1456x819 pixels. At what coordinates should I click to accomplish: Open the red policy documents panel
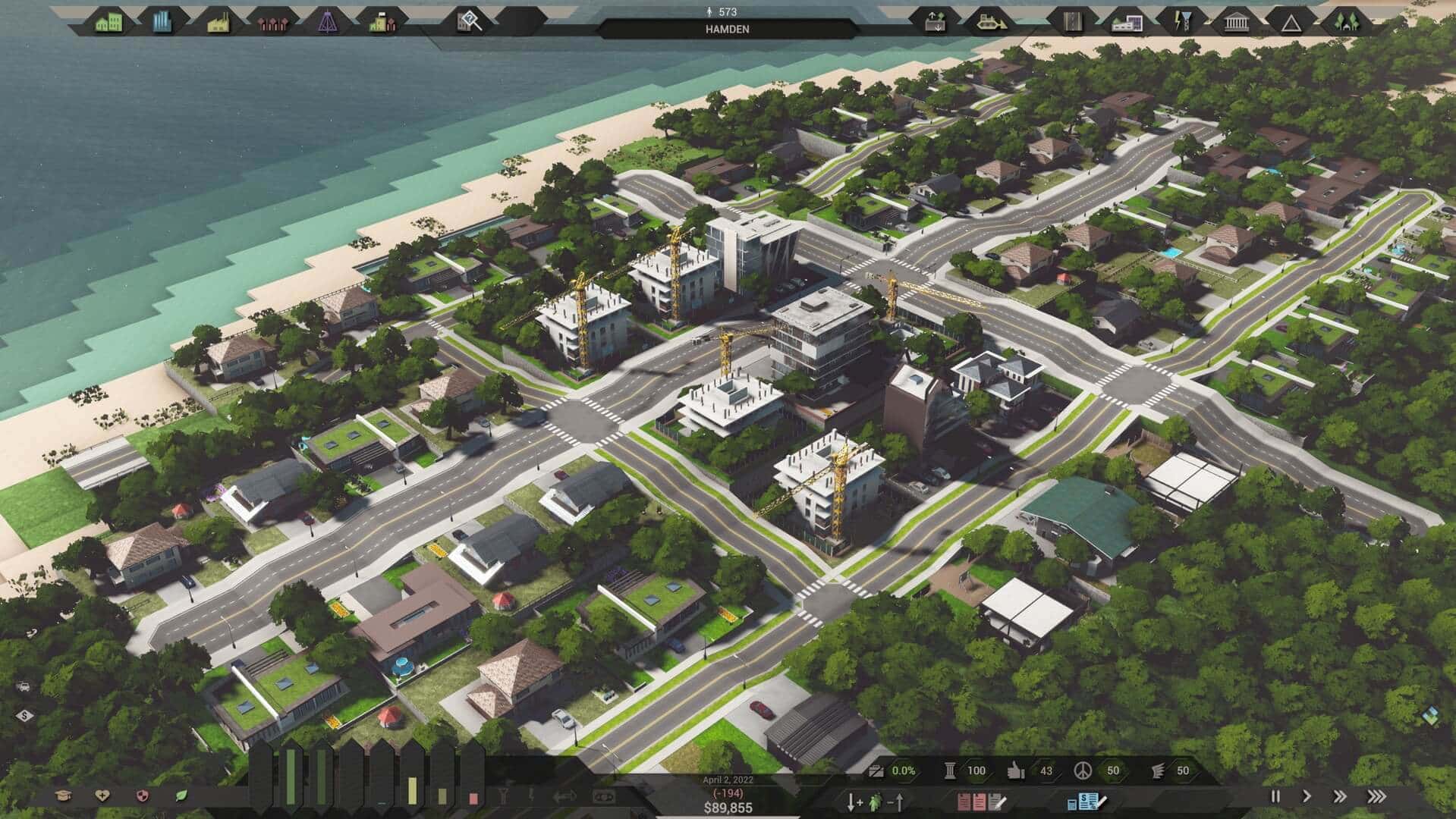coord(982,800)
